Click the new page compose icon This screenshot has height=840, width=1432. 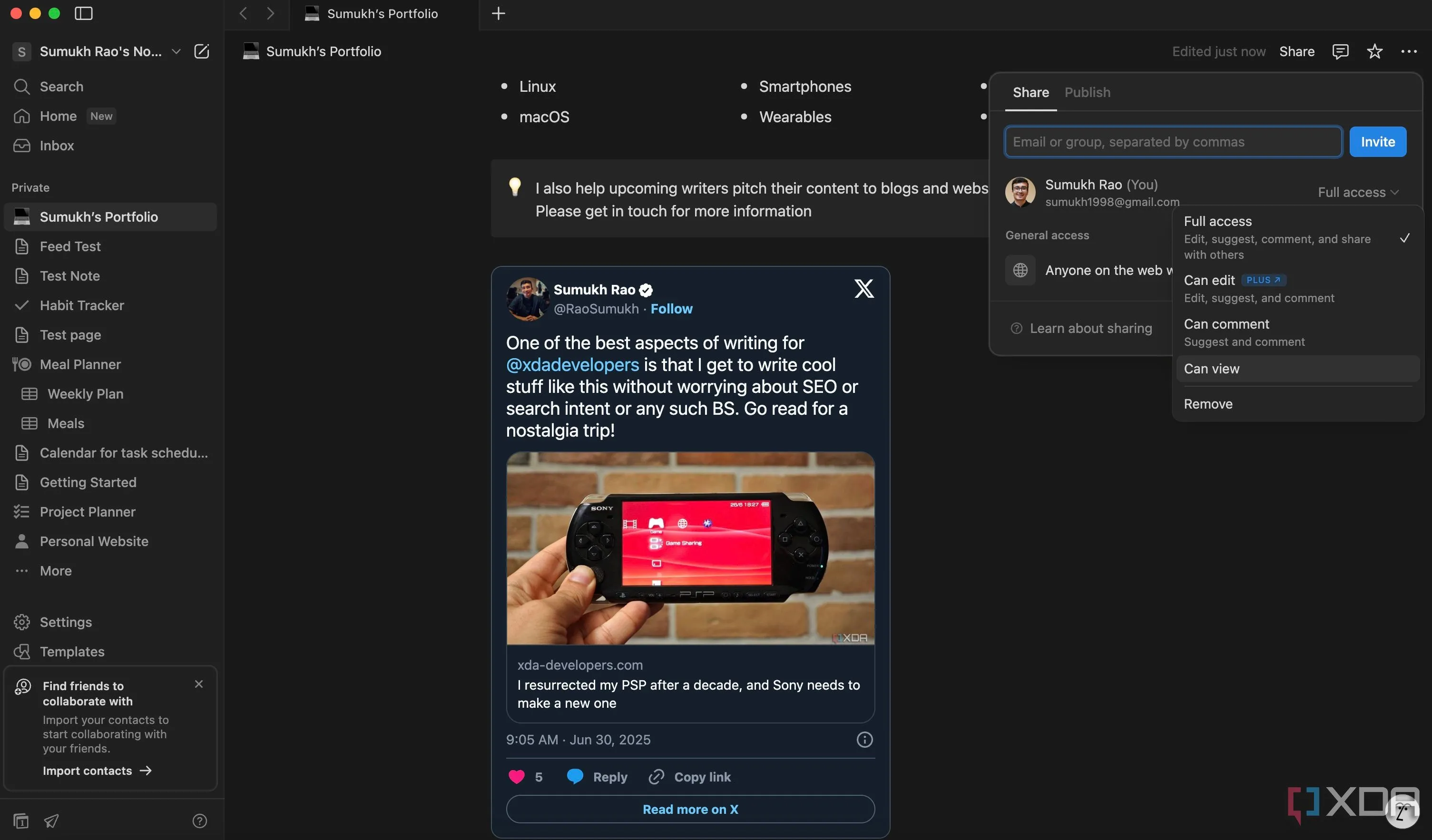click(202, 51)
